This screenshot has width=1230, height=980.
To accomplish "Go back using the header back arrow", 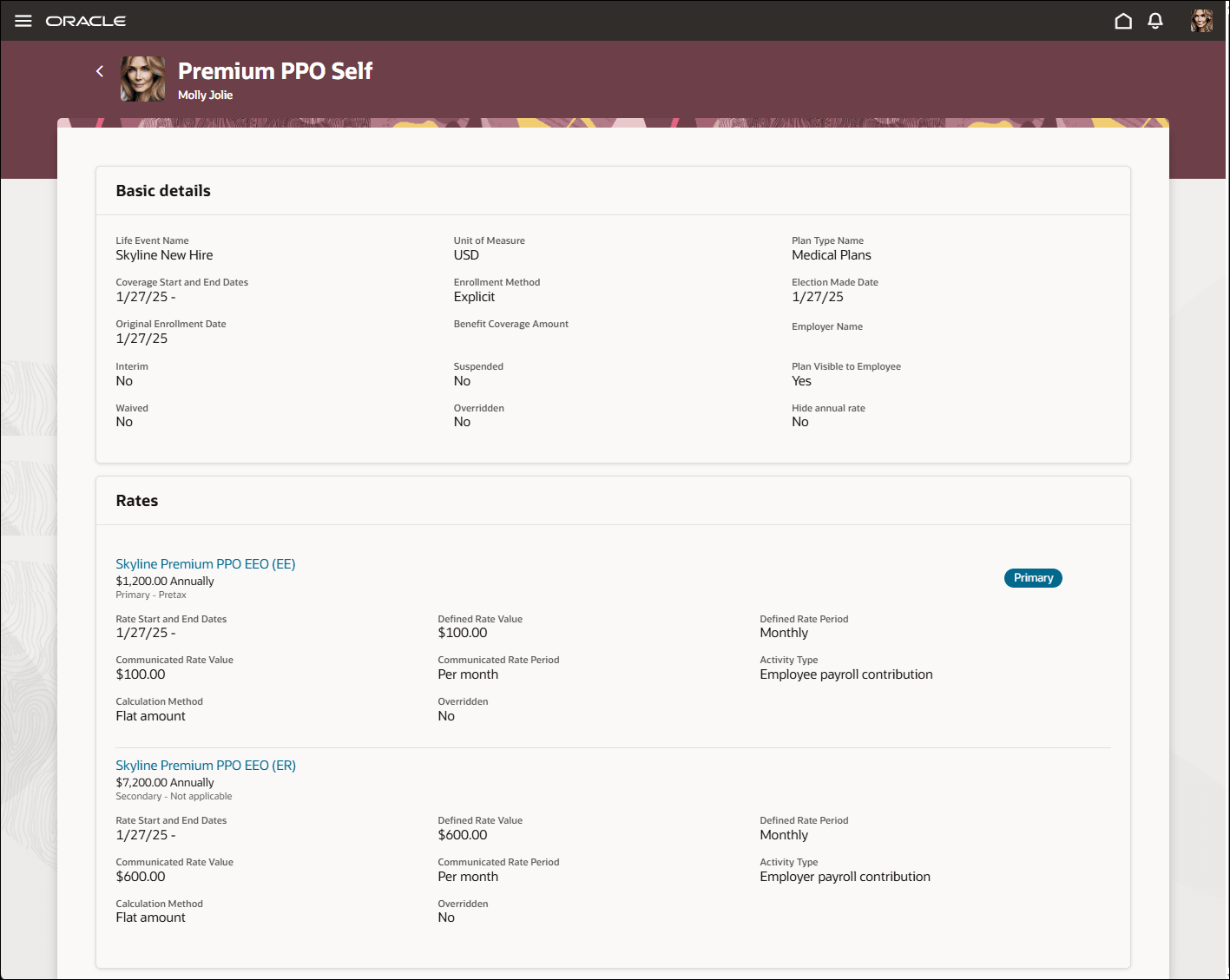I will [100, 71].
